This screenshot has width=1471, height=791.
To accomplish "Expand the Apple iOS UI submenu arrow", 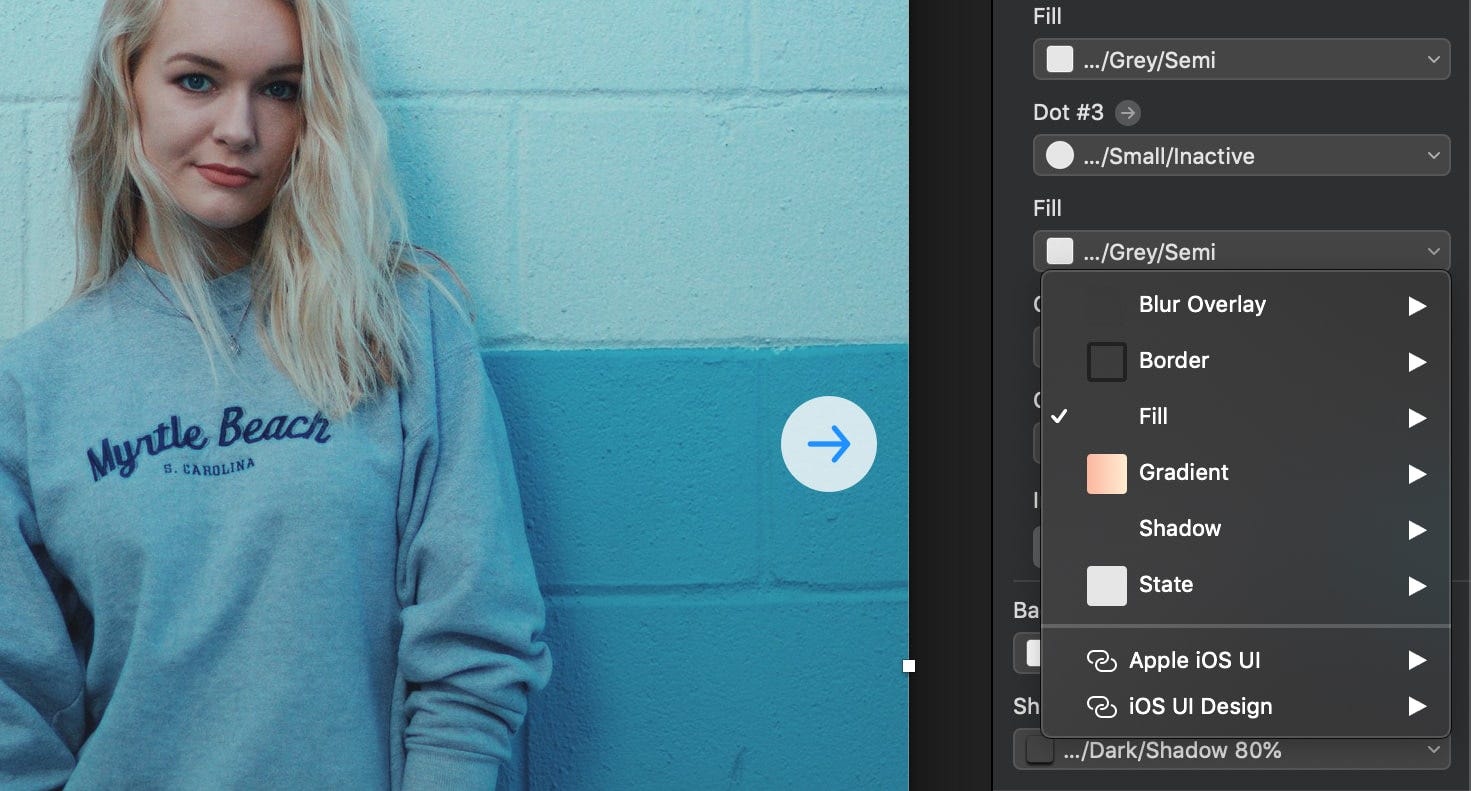I will click(x=1417, y=660).
